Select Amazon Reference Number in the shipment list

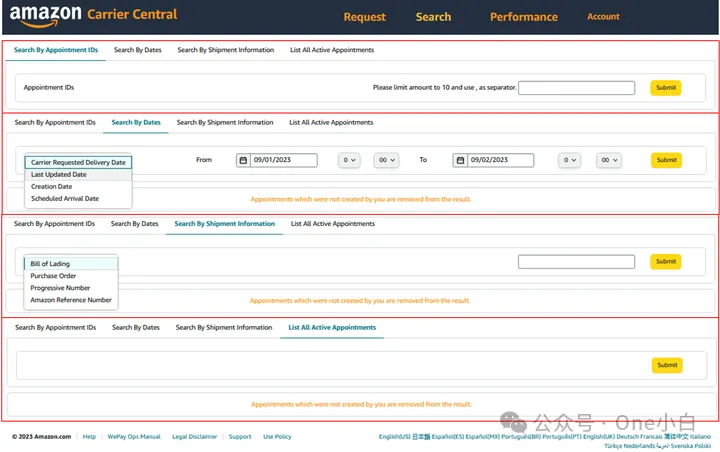[x=71, y=300]
